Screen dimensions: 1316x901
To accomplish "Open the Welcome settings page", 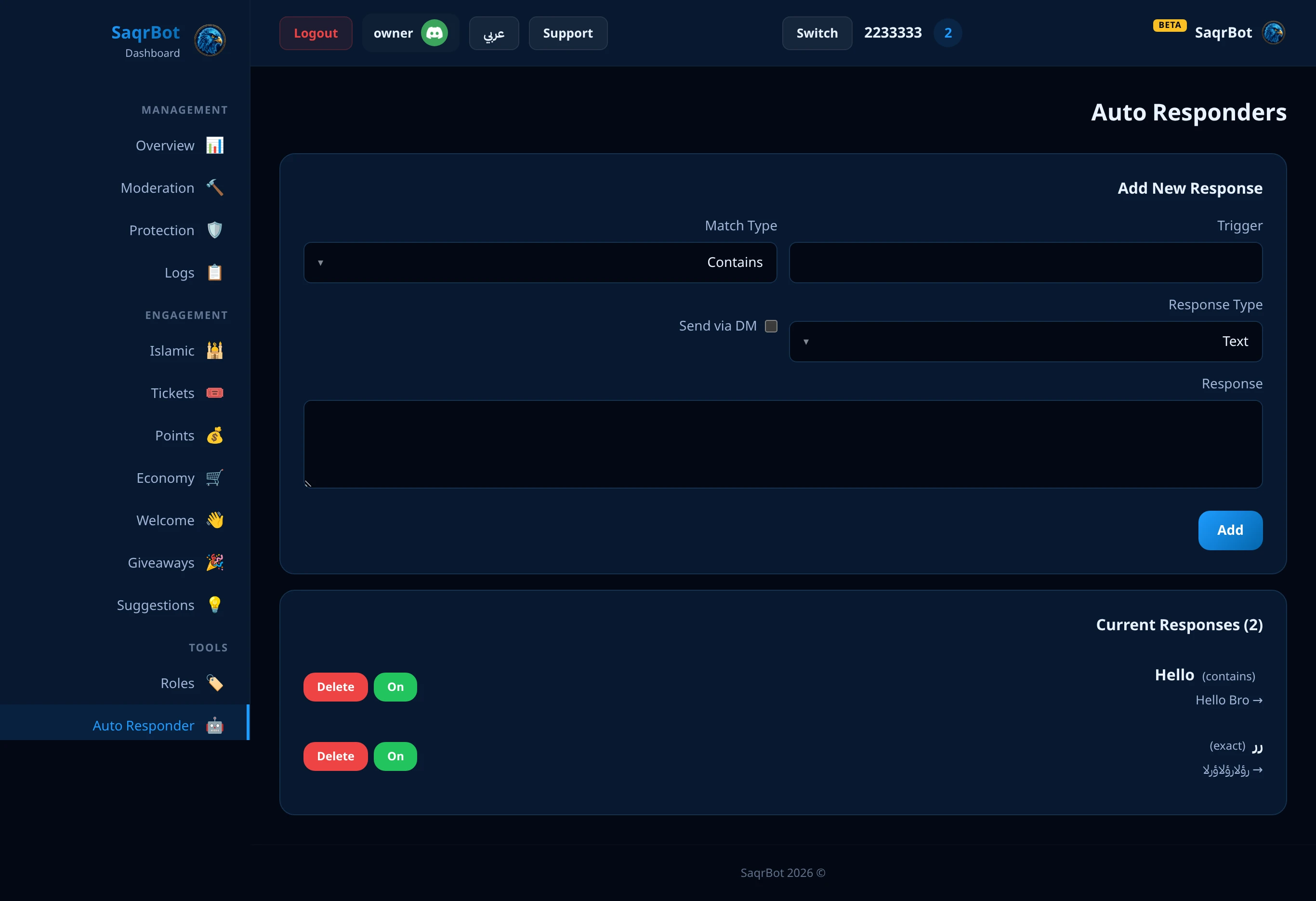I will 125,520.
